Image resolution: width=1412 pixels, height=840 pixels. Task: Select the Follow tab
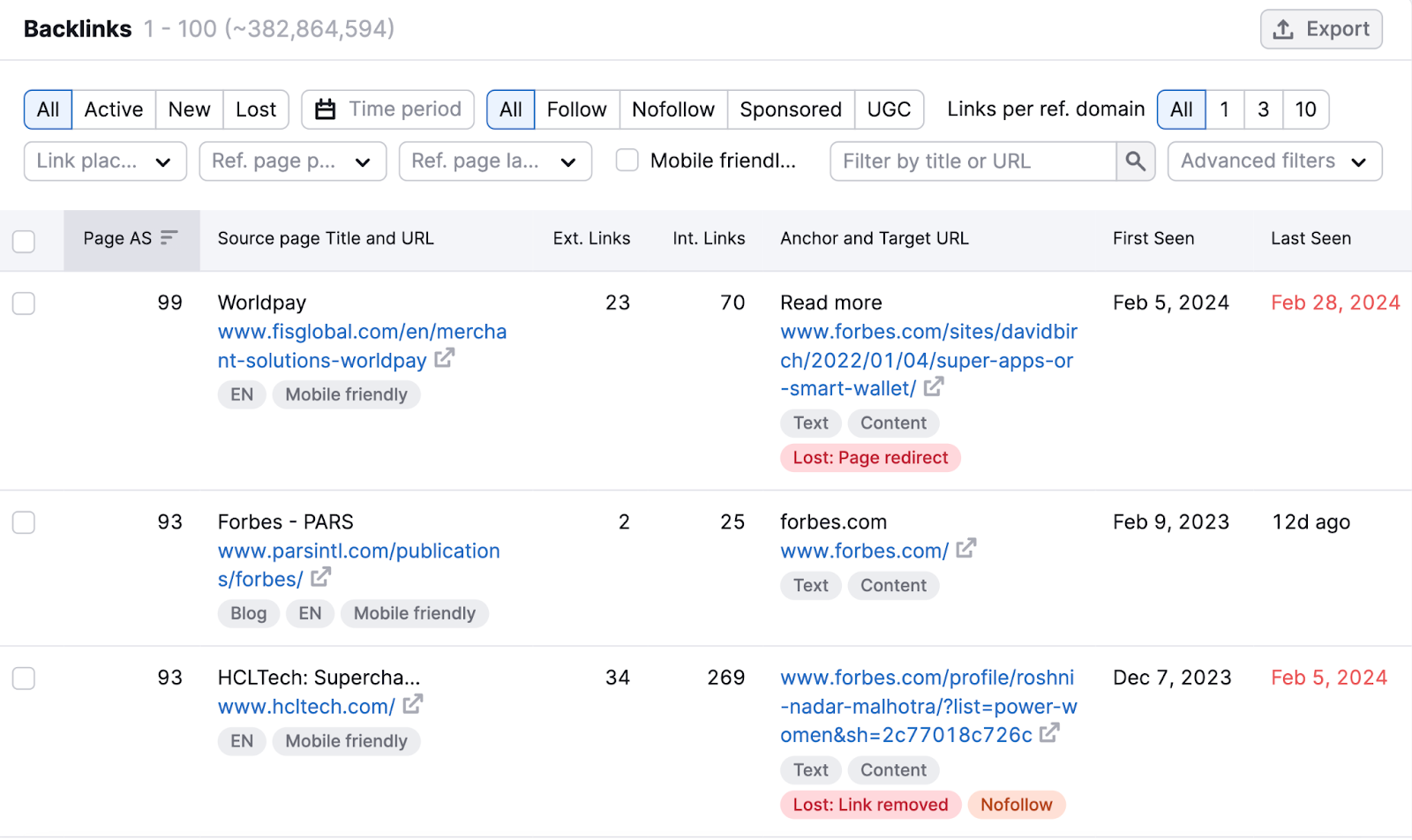pyautogui.click(x=577, y=109)
